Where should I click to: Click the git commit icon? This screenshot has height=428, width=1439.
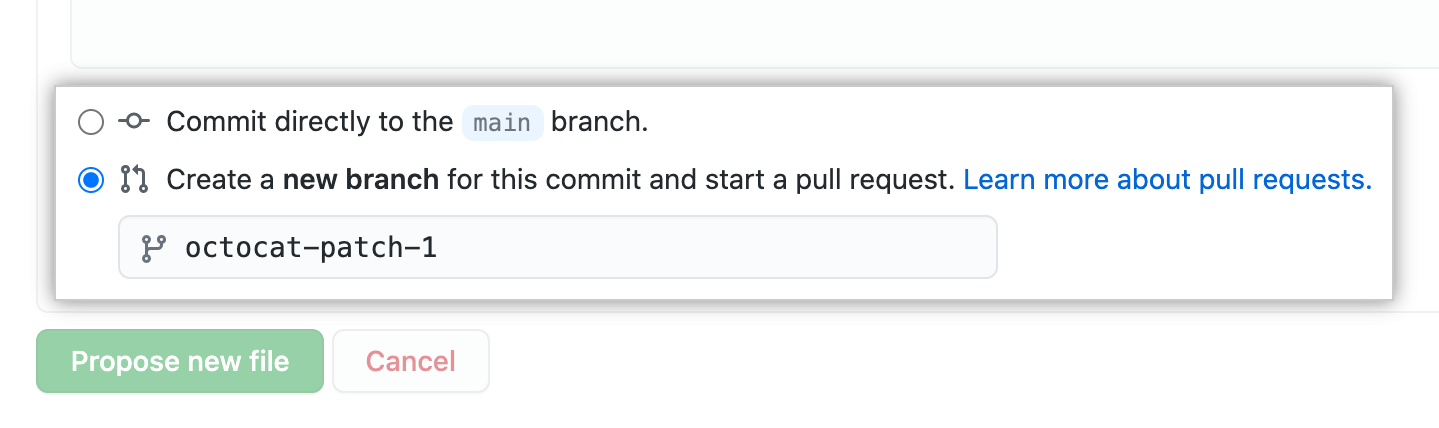click(134, 122)
